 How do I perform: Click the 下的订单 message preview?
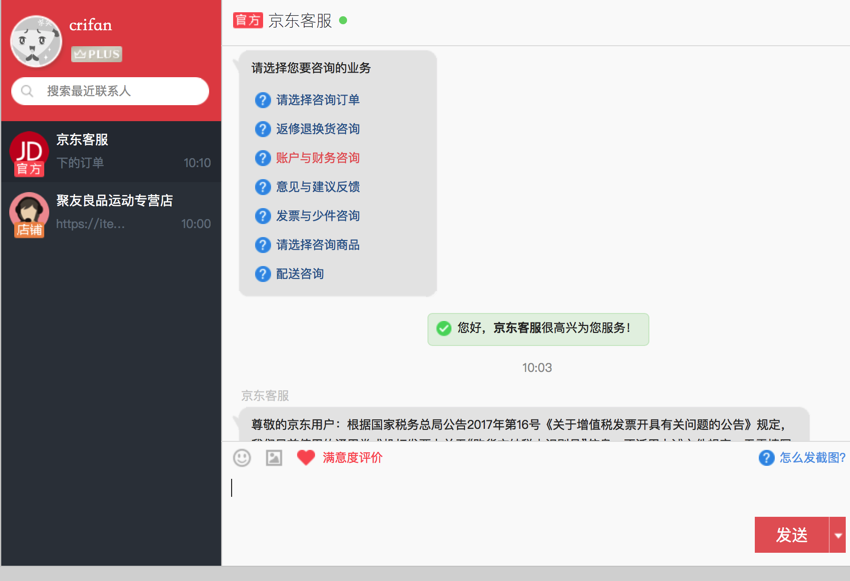click(80, 163)
